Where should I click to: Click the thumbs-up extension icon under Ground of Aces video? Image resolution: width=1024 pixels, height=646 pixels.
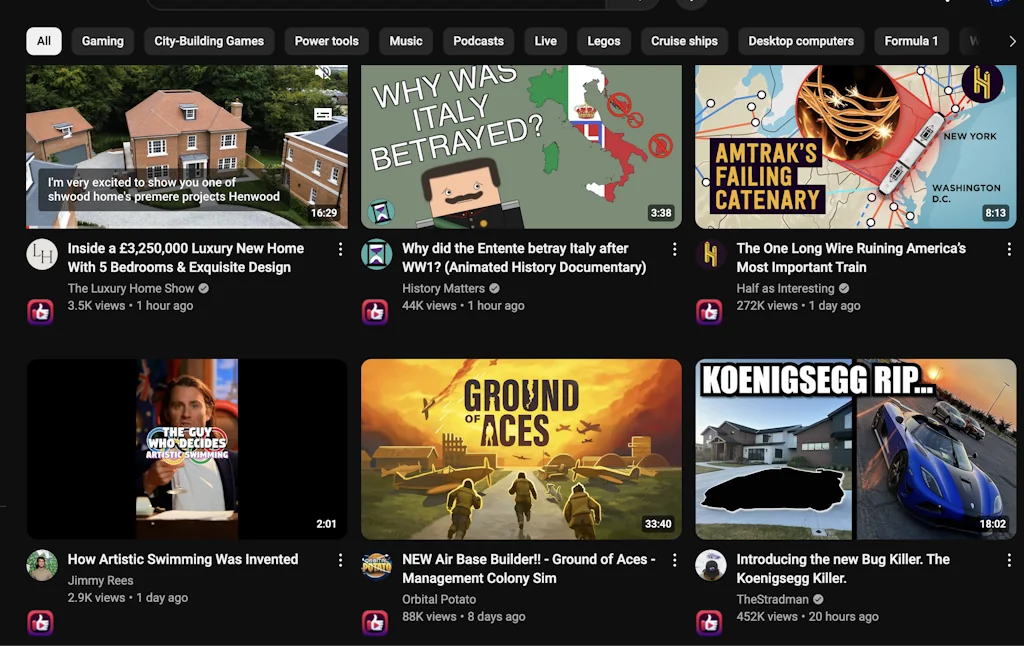[375, 623]
